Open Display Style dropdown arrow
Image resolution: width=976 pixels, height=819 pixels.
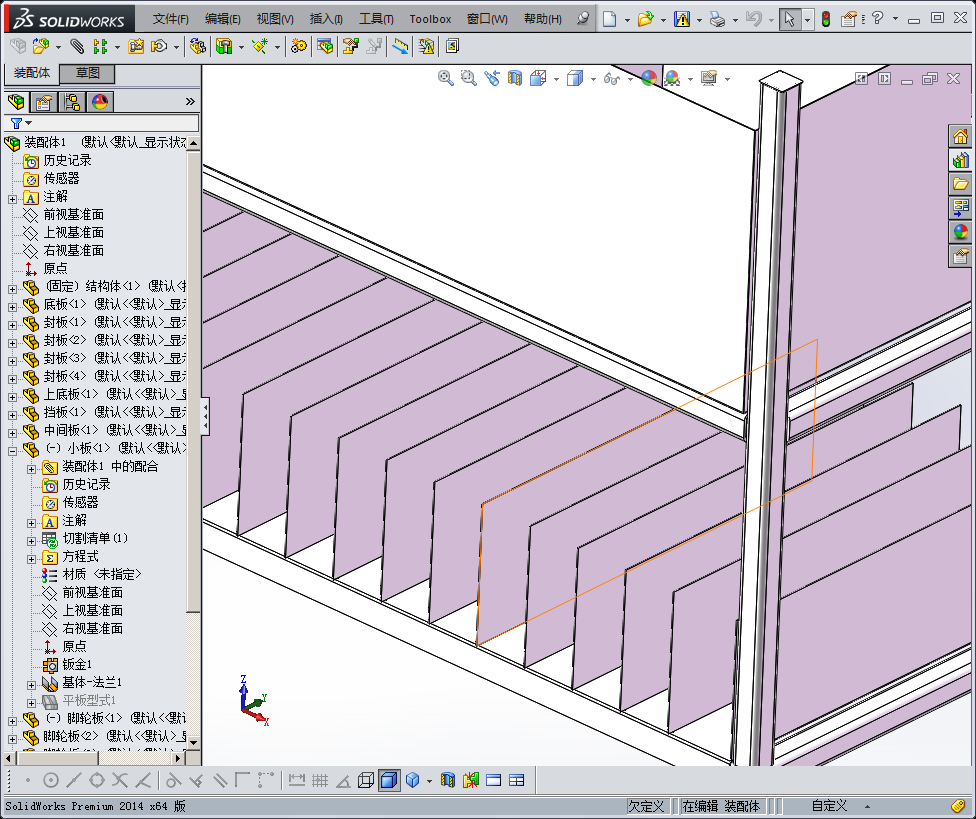coord(593,79)
